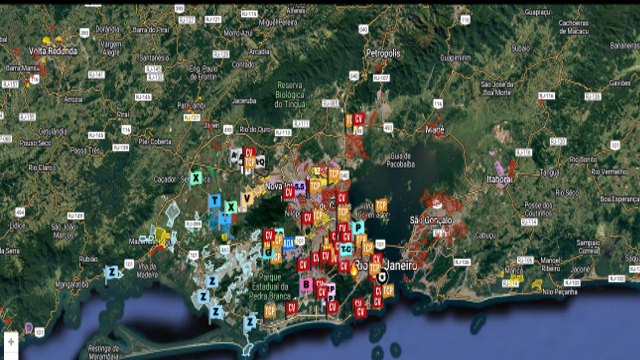Click the RJ-115 road shield
The width and height of the screenshot is (640, 360).
[249, 14]
